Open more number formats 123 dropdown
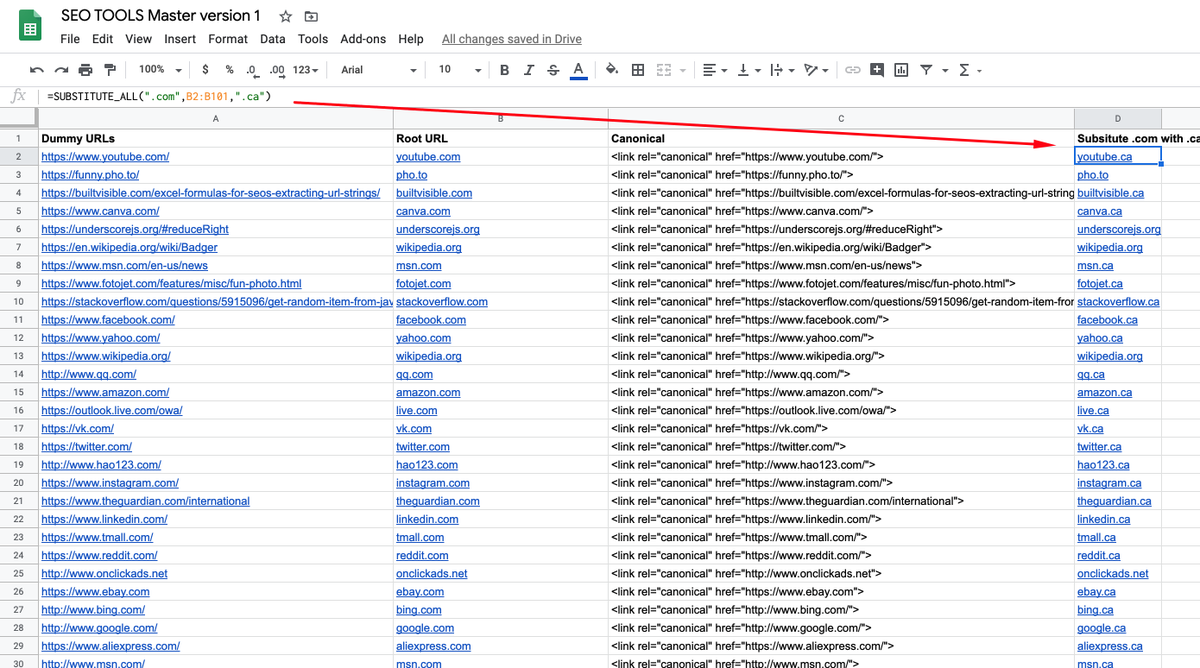Image resolution: width=1200 pixels, height=668 pixels. click(305, 70)
